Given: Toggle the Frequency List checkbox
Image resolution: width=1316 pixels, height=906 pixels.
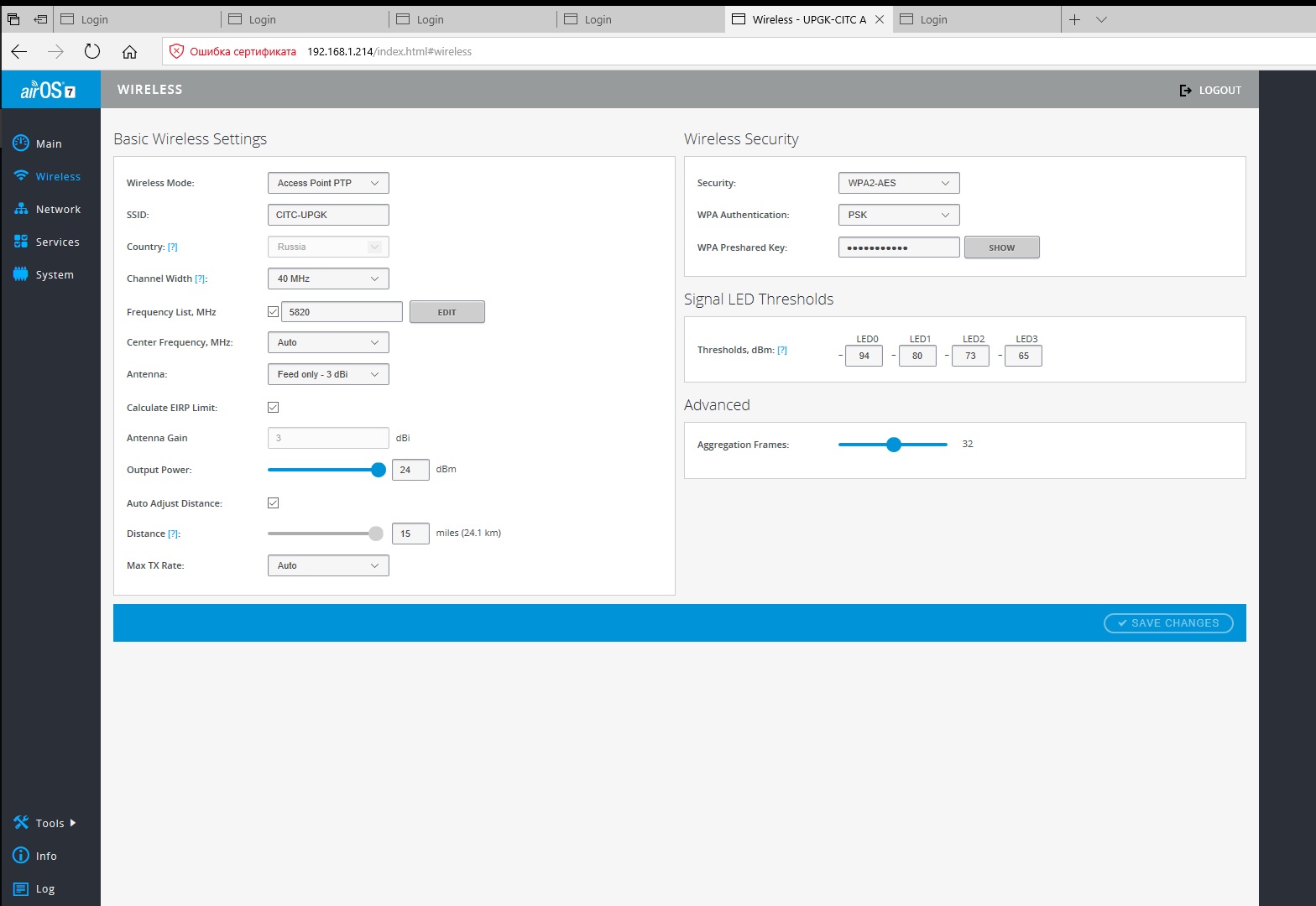Looking at the screenshot, I should (273, 312).
